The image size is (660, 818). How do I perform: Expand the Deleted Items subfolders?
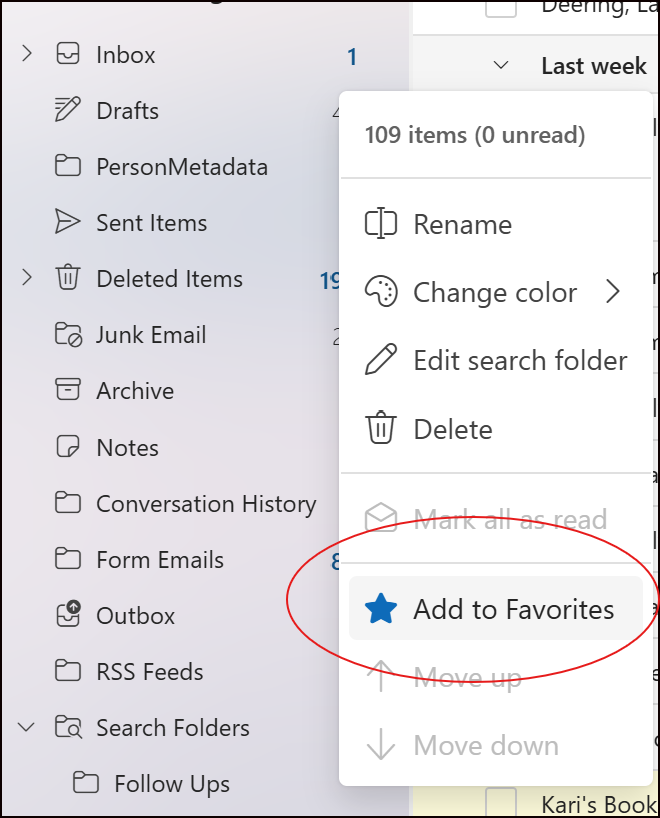[27, 279]
